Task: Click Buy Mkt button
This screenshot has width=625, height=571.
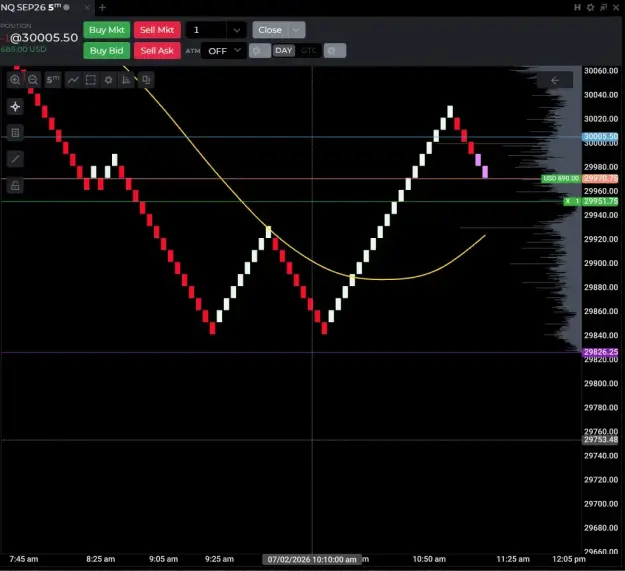Action: tap(107, 30)
